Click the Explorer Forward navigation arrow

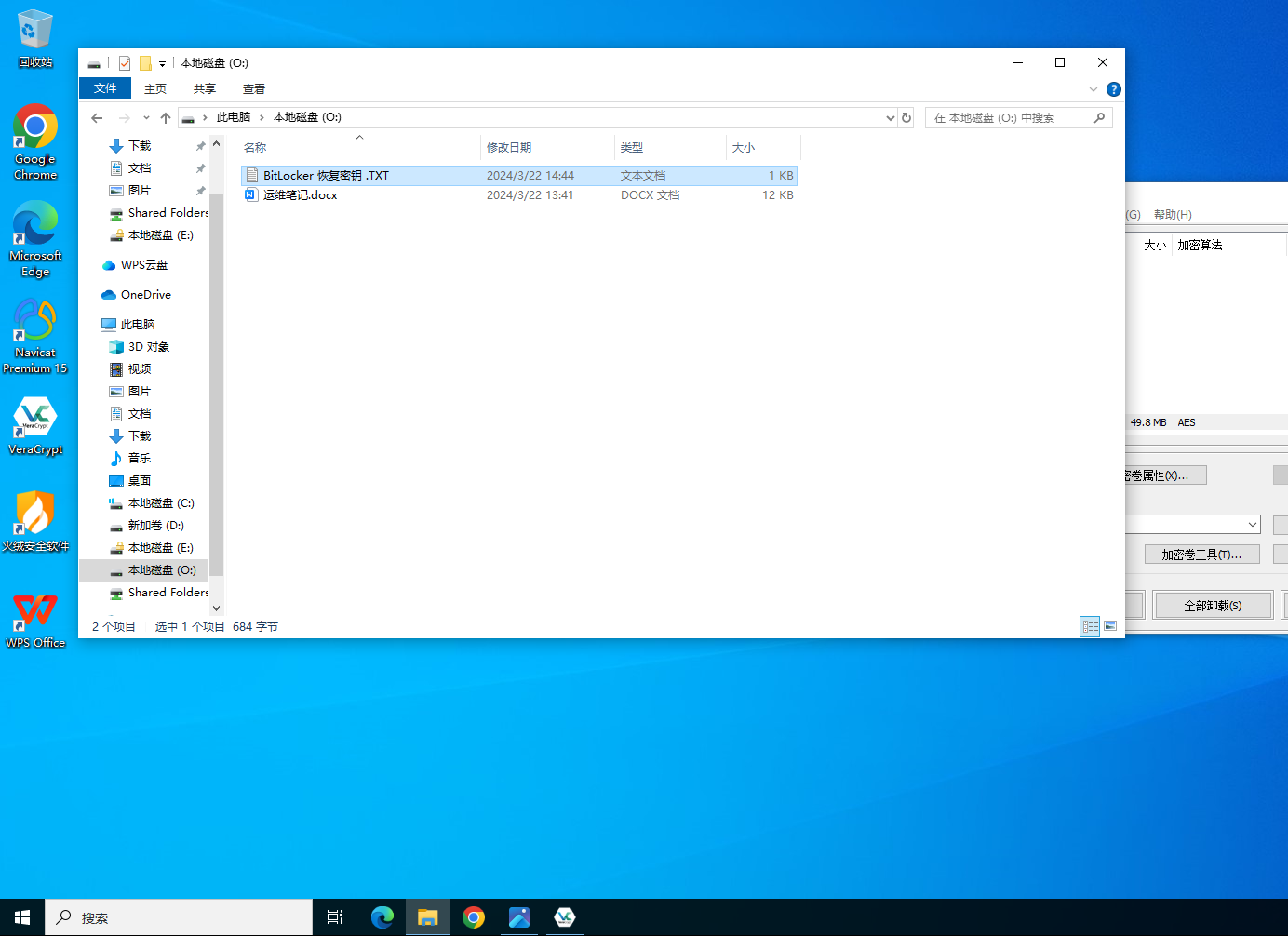pyautogui.click(x=124, y=117)
